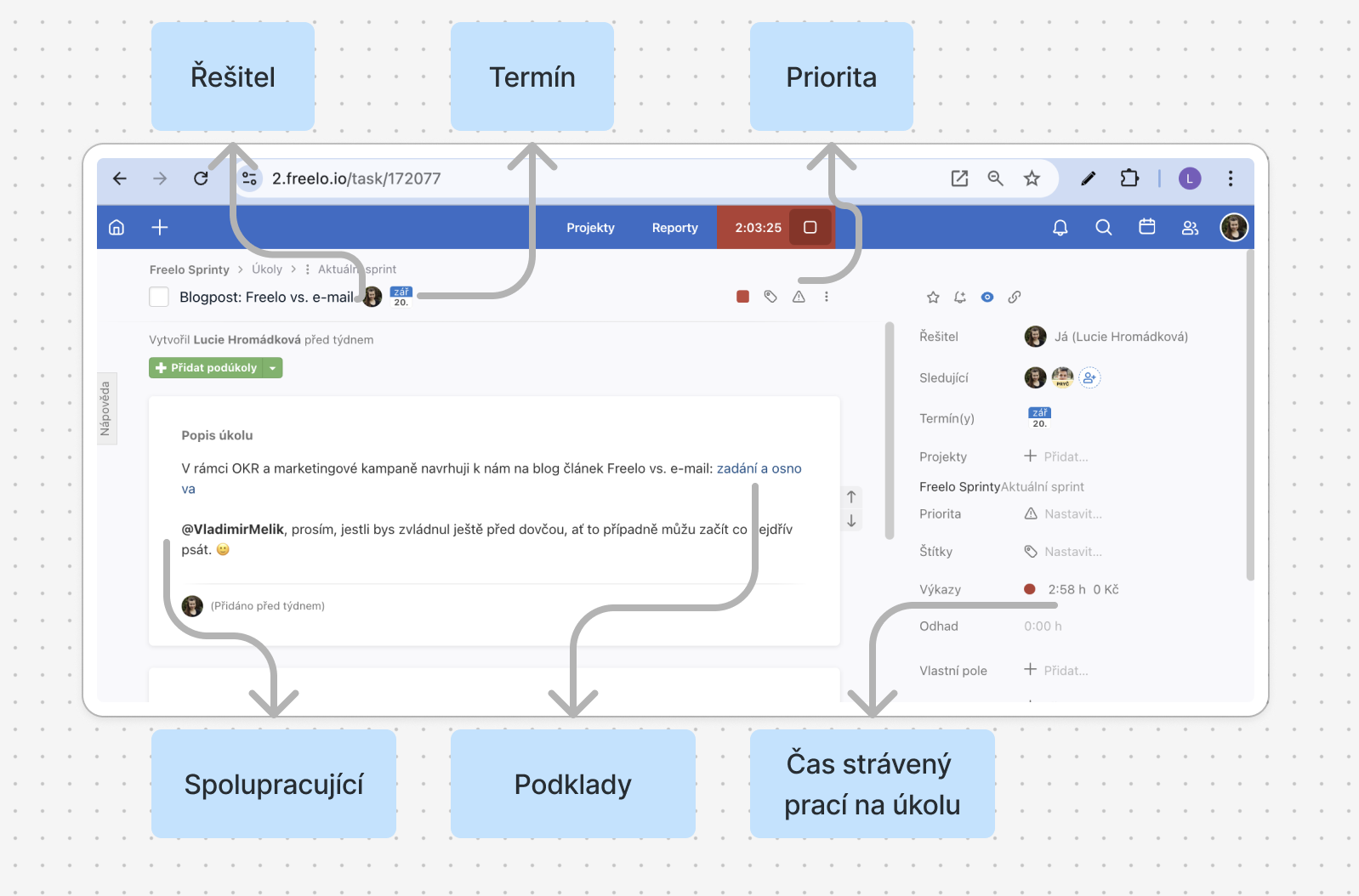
Task: Open the 2:58 h reported time
Action: point(1066,589)
